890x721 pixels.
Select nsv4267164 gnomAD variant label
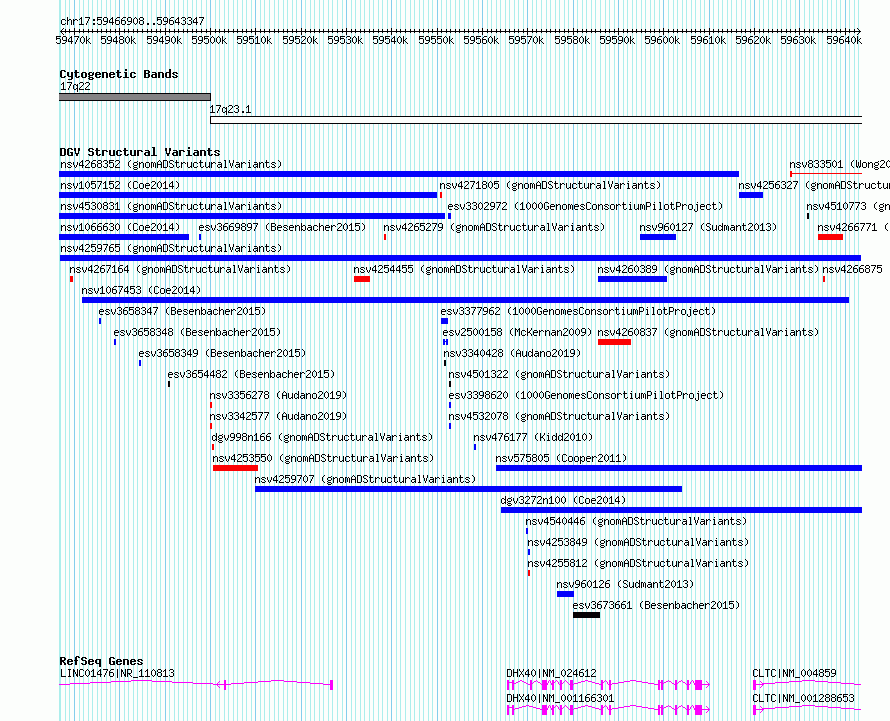coord(180,269)
